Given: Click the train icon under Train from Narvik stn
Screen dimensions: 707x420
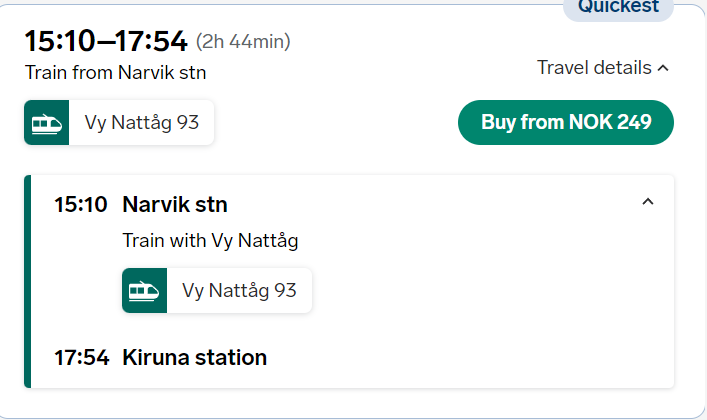Looking at the screenshot, I should tap(46, 123).
